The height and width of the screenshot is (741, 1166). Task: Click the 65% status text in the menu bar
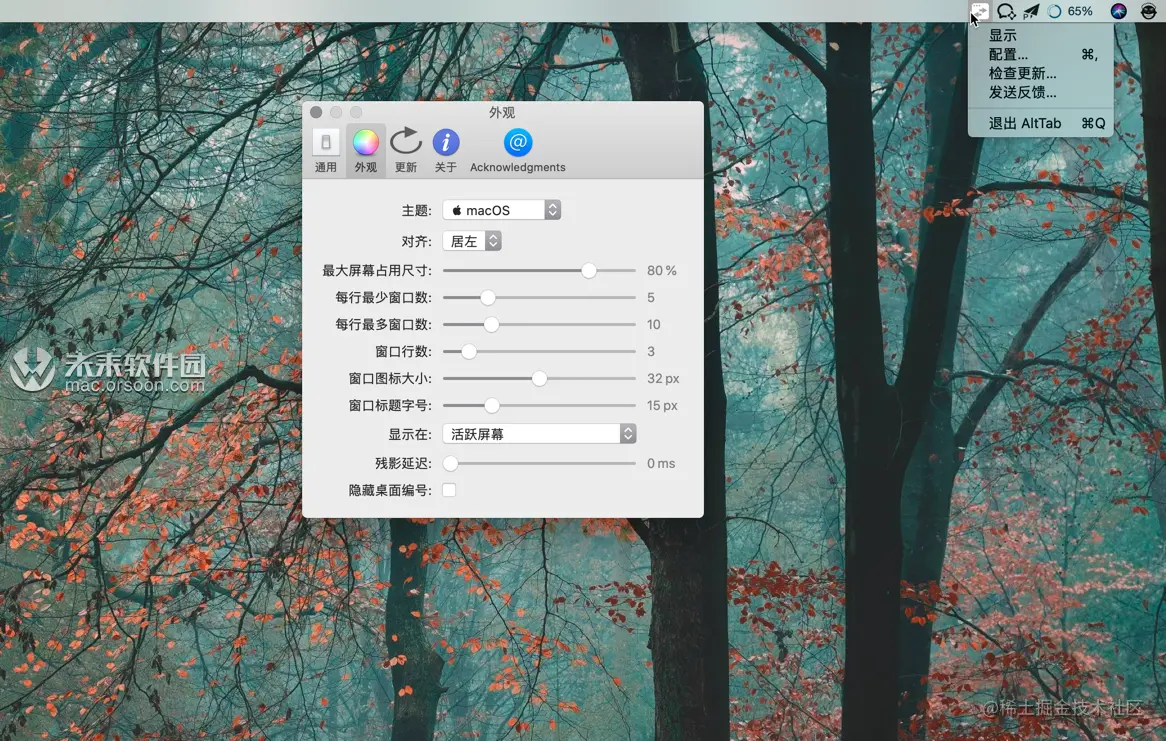pyautogui.click(x=1080, y=11)
